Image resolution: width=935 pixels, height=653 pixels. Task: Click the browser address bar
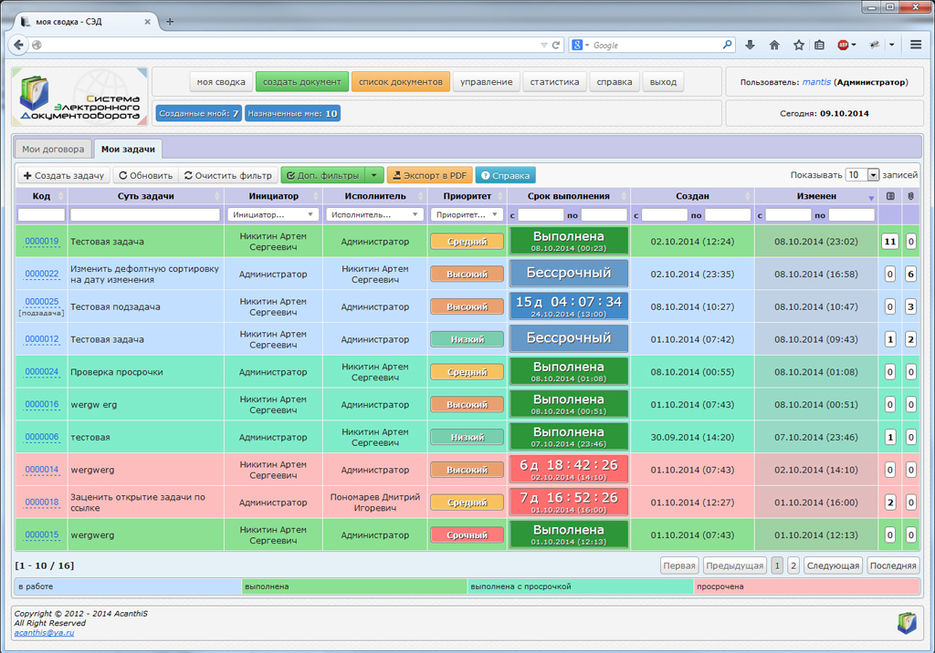coord(286,45)
